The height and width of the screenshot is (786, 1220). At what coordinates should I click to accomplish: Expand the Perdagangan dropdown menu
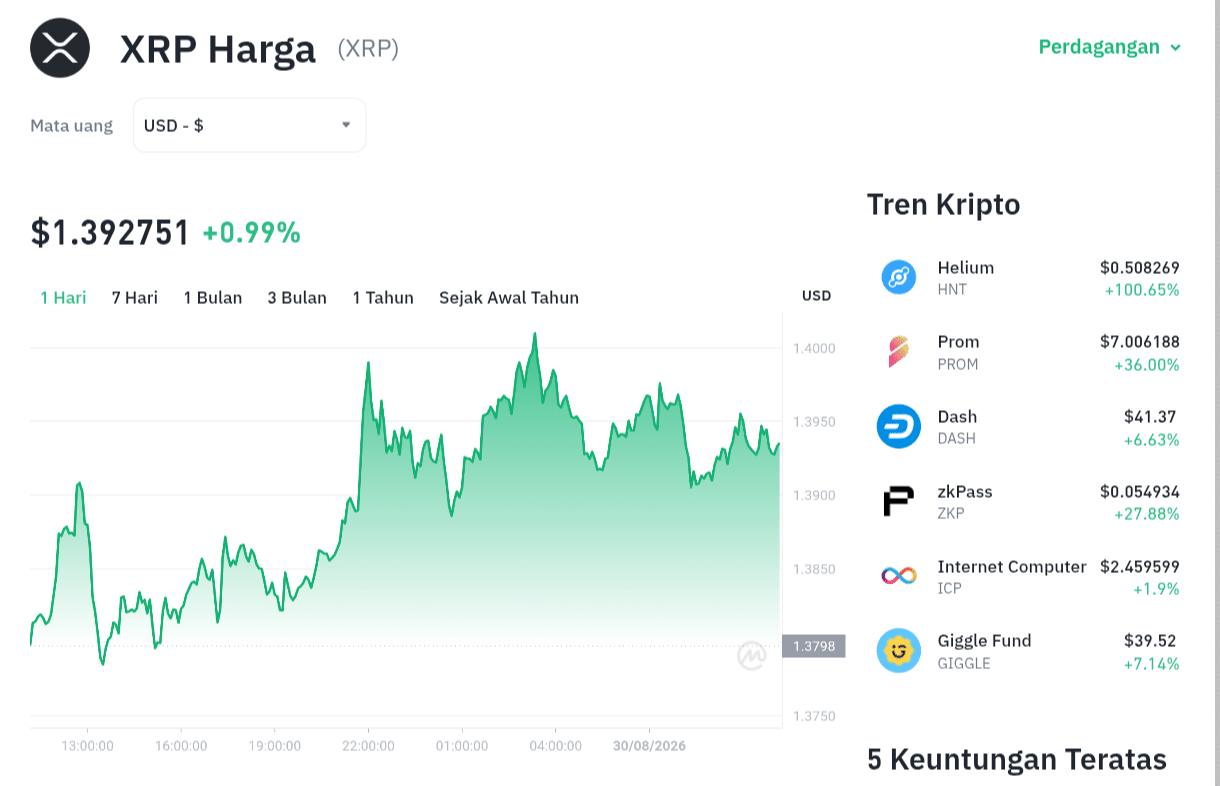pos(1110,47)
